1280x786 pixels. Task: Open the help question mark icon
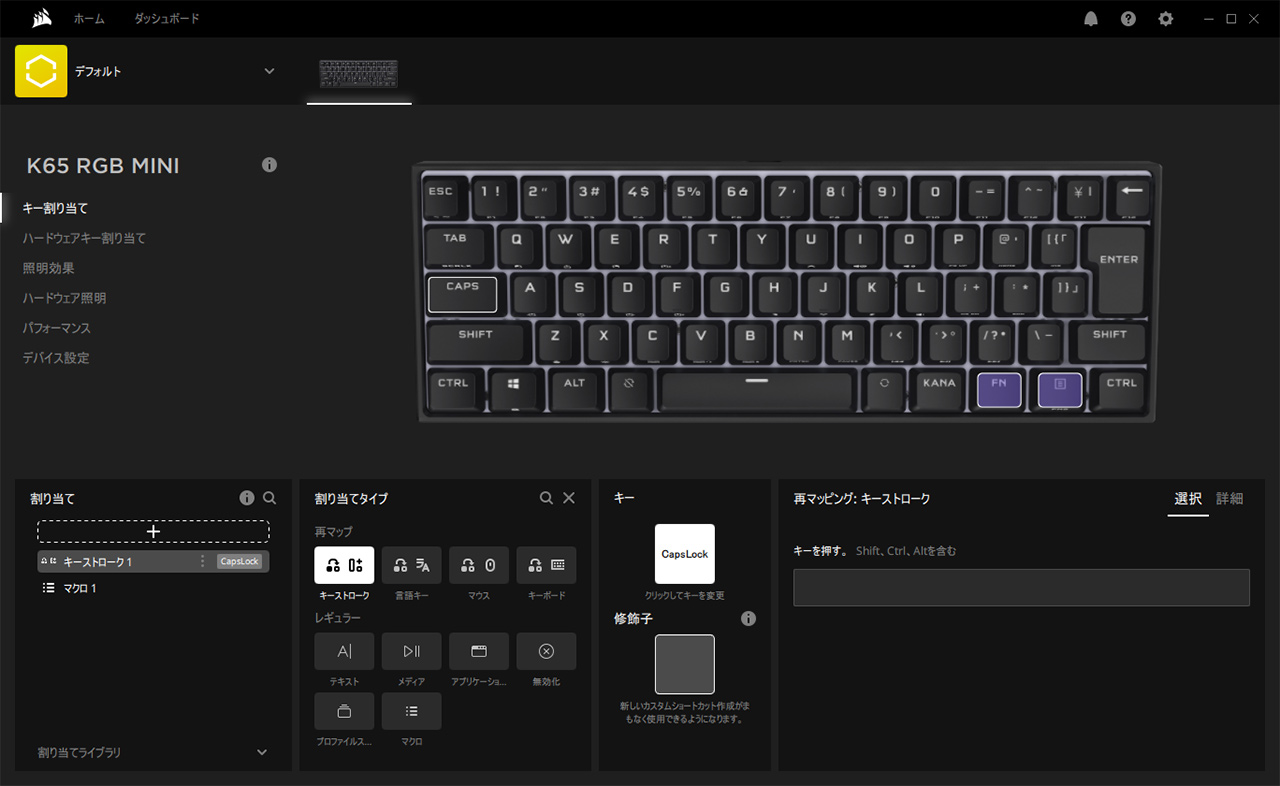point(1128,19)
